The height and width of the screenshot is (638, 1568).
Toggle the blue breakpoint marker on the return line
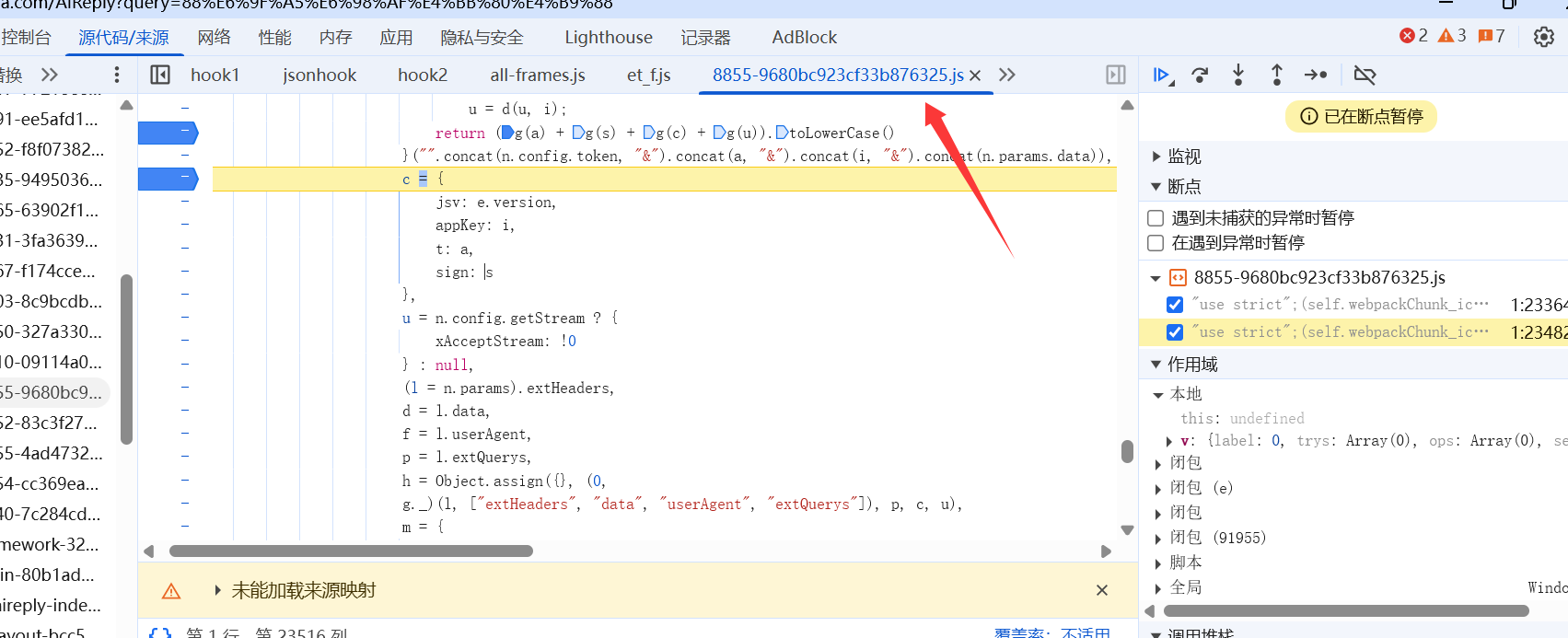coord(168,133)
